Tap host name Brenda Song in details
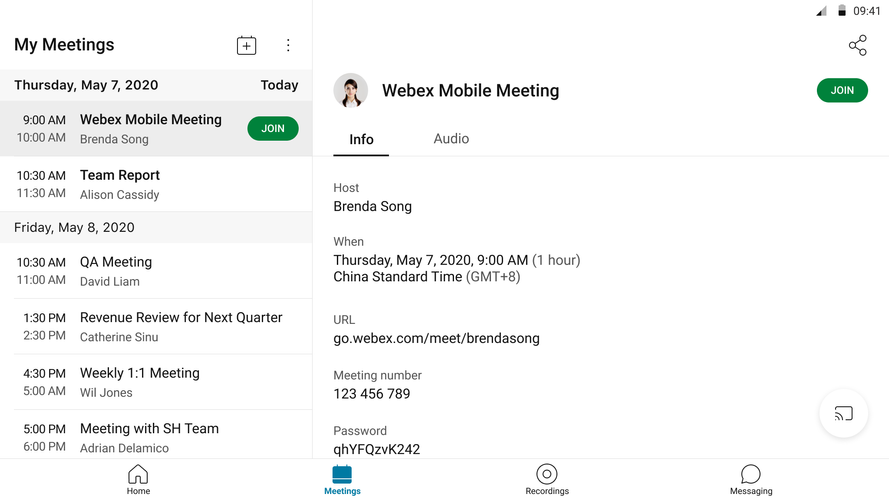Screen dimensions: 889x500 point(372,206)
